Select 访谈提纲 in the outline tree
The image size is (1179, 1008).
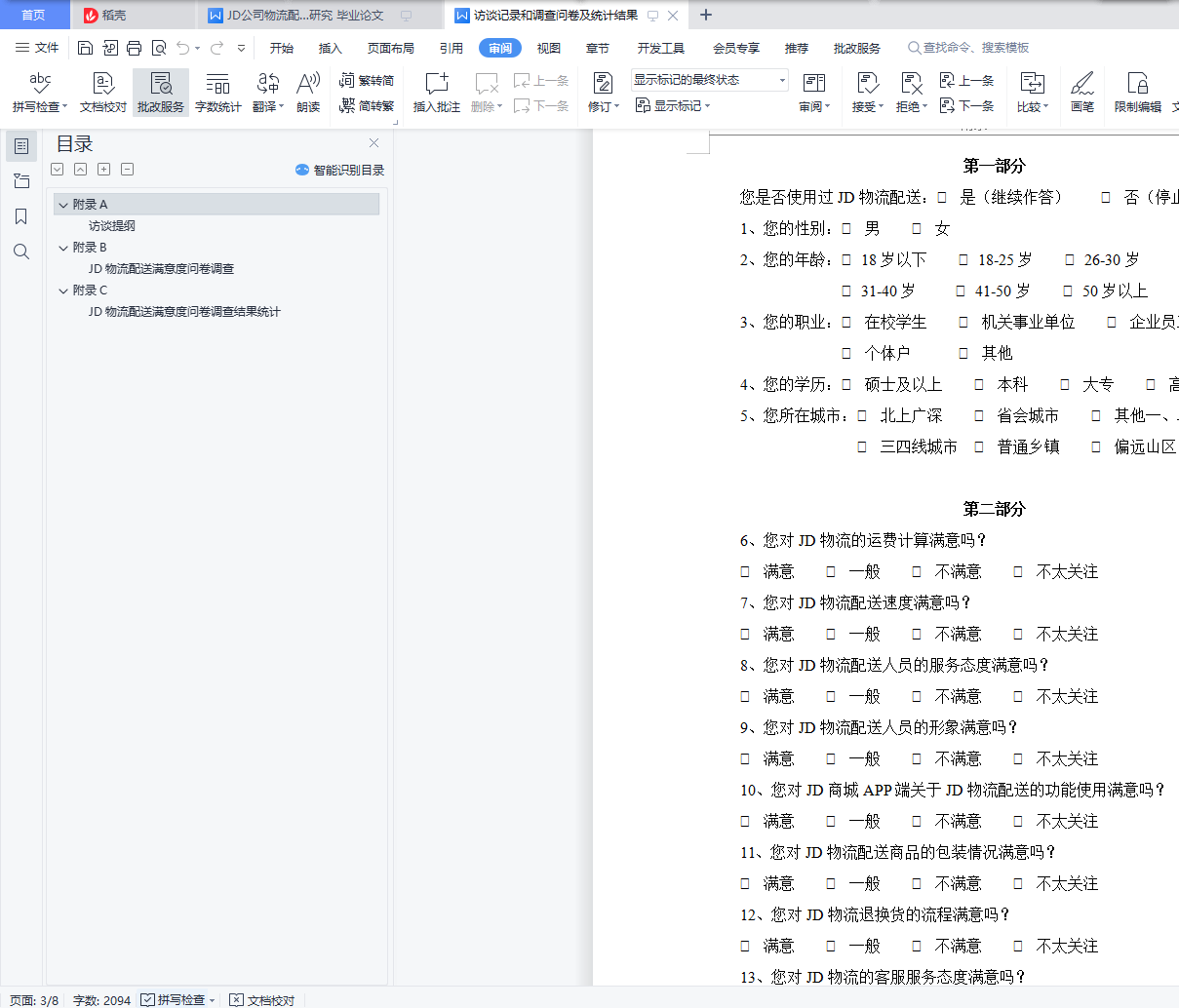112,226
